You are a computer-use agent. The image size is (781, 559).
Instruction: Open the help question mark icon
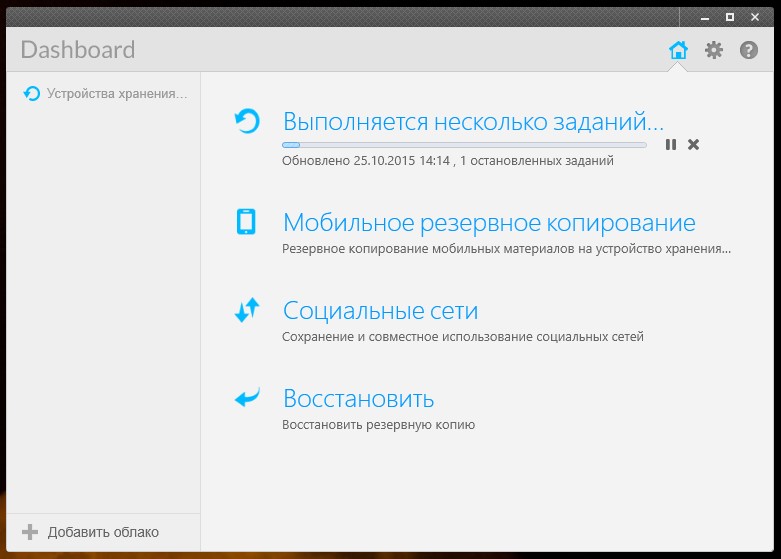pos(749,50)
